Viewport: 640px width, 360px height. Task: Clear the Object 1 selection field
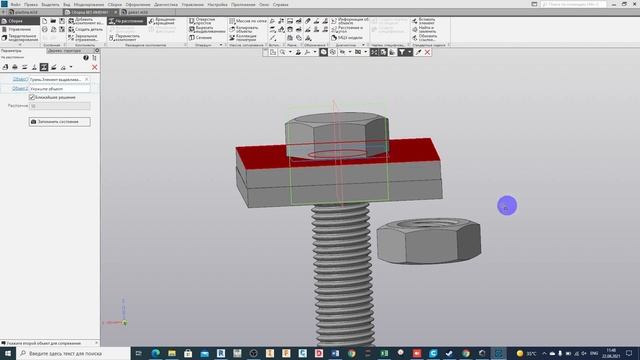coord(87,79)
